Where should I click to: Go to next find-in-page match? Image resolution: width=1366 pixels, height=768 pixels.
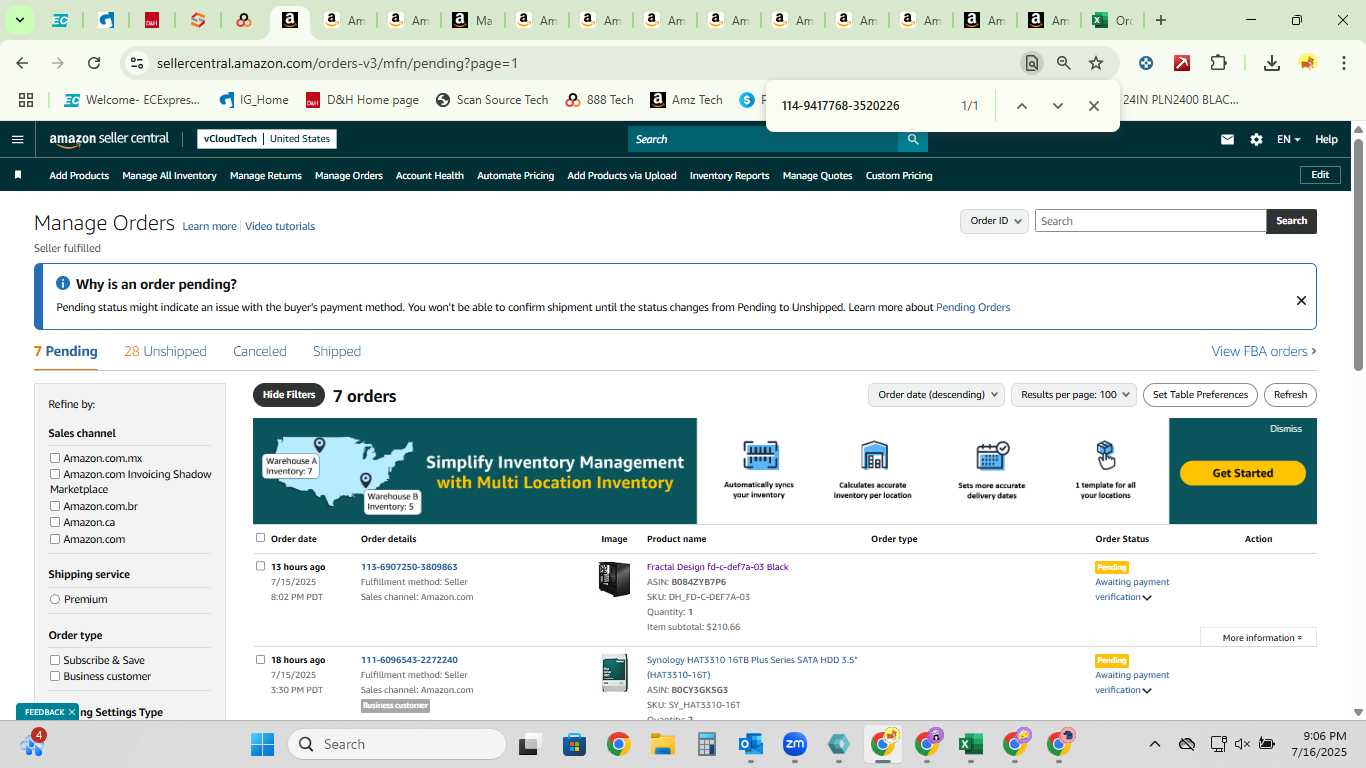[x=1057, y=106]
